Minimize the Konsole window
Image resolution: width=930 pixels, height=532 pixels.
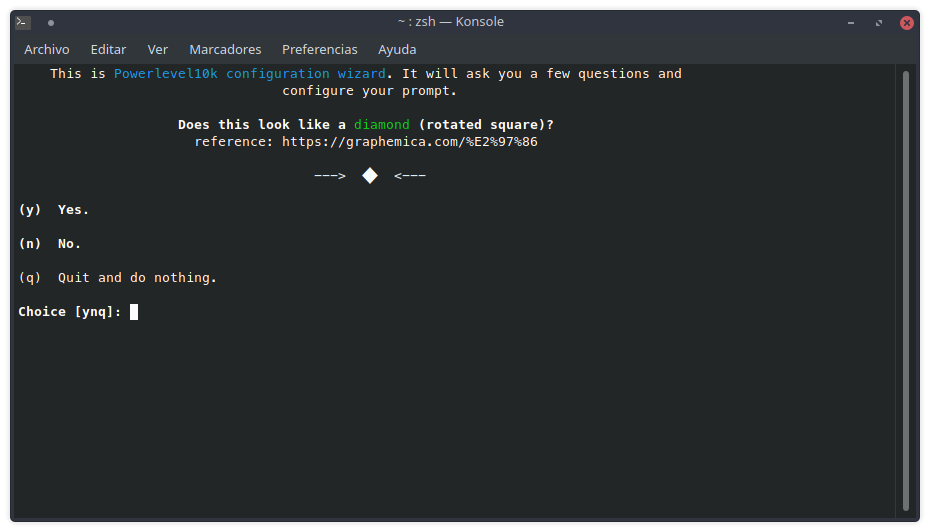[x=851, y=23]
